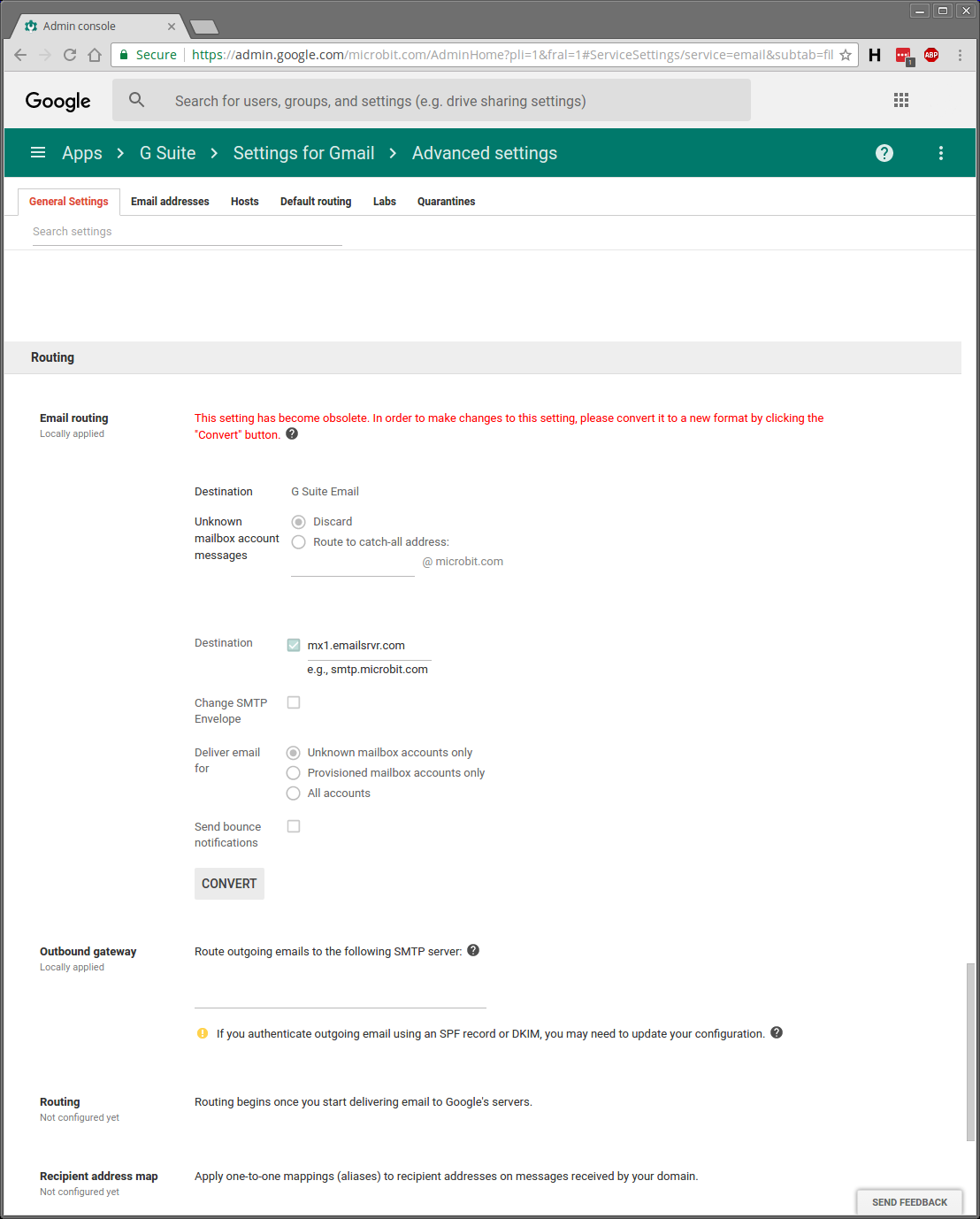
Task: Open the help question mark in header
Action: point(884,153)
